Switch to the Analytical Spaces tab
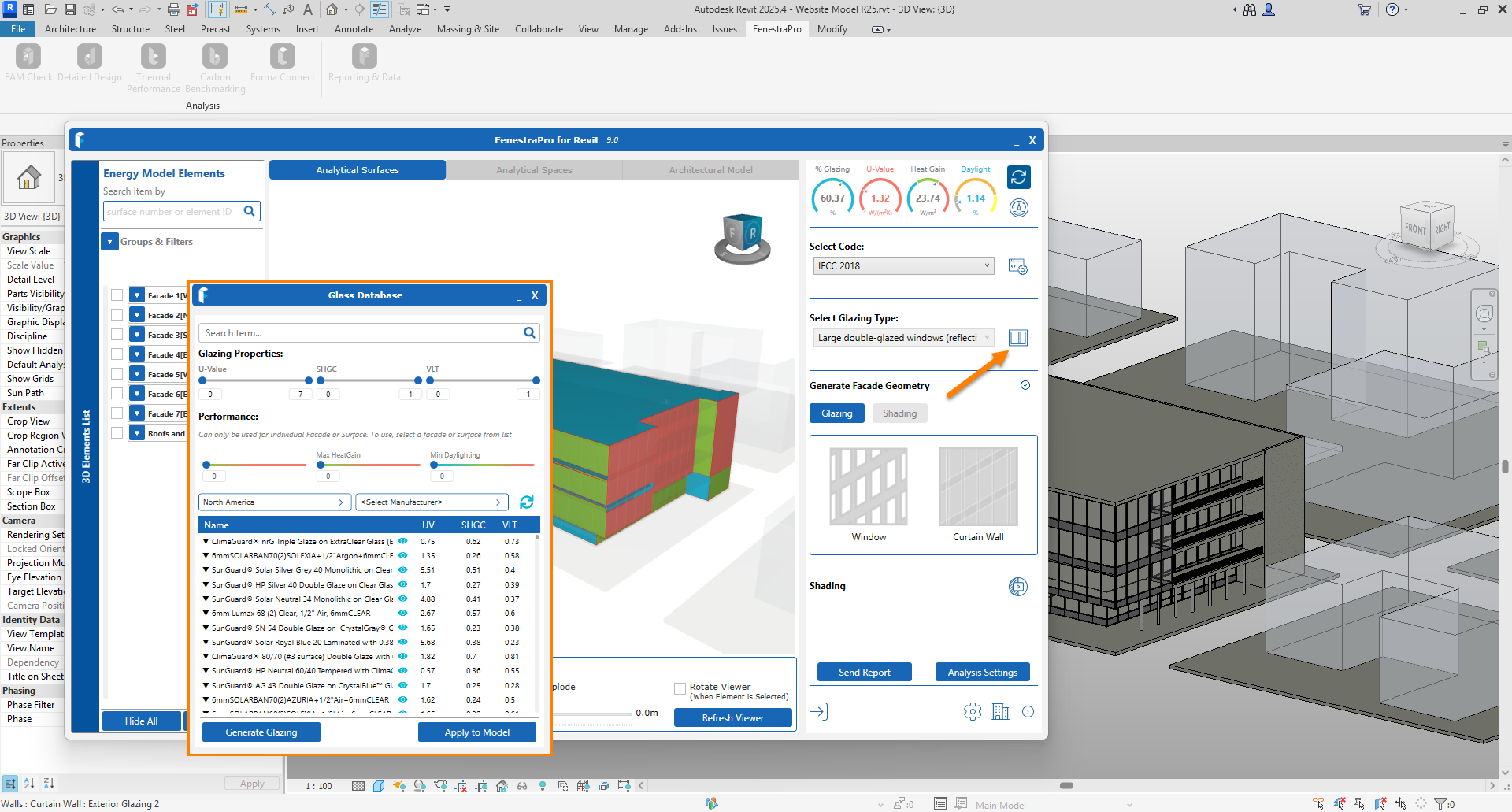 (534, 170)
